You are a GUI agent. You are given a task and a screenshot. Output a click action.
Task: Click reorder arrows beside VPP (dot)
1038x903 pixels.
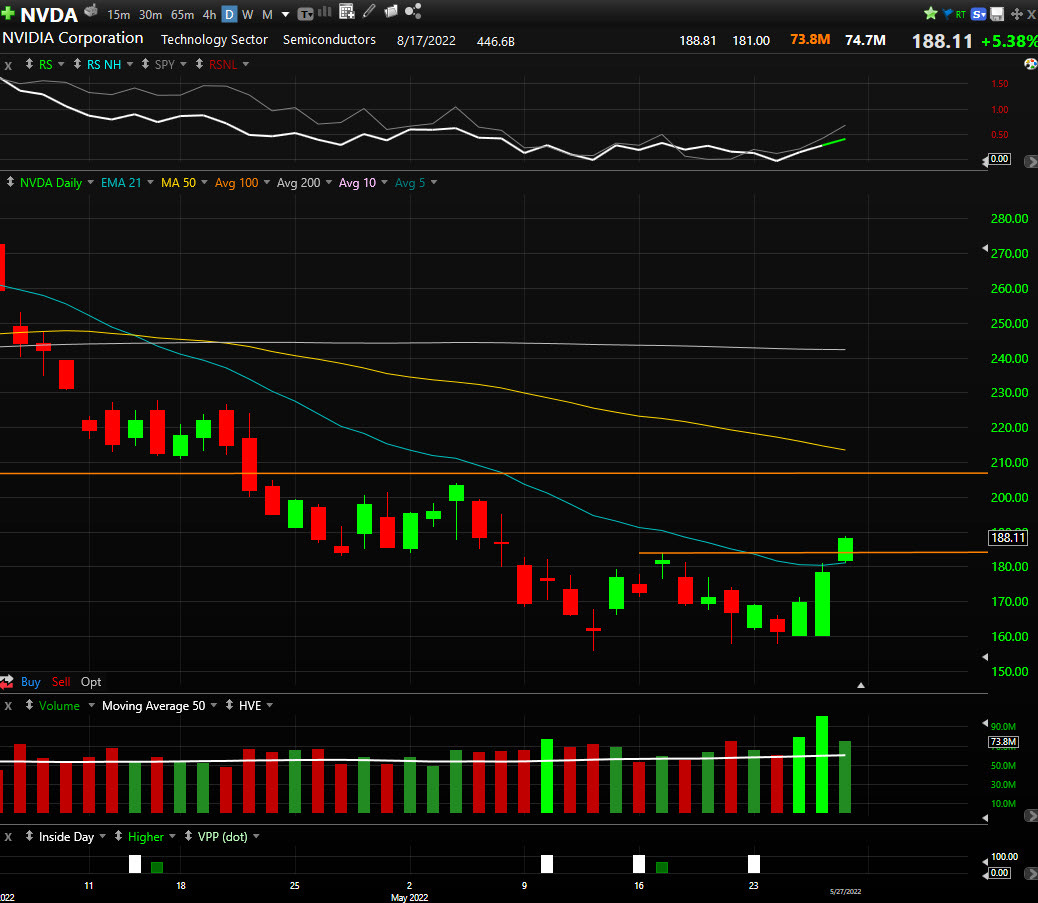click(188, 836)
